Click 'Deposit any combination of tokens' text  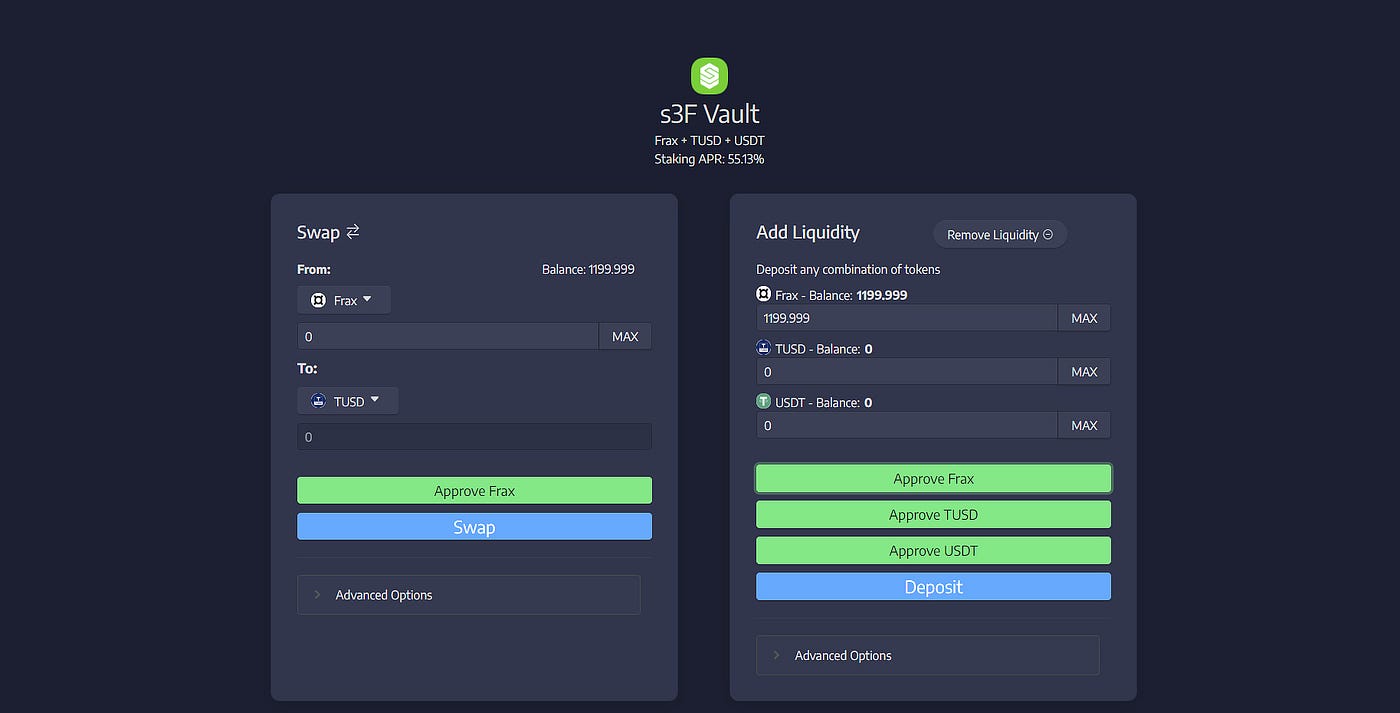tap(848, 269)
